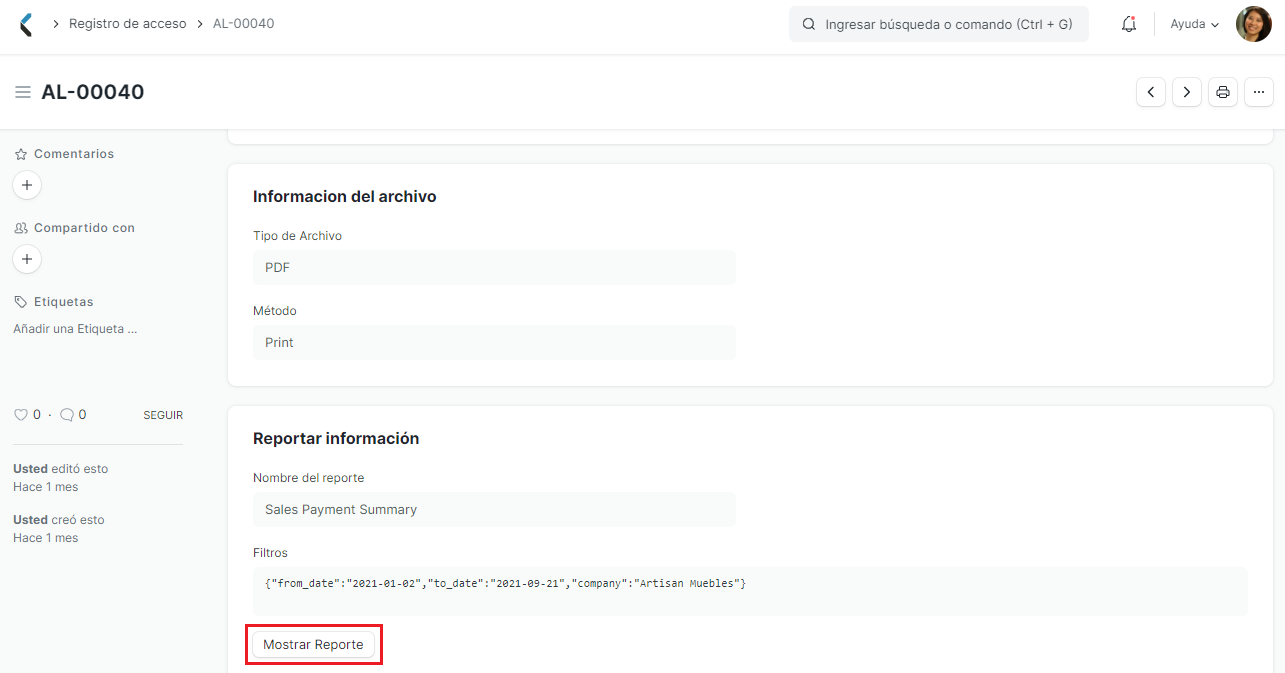Follow the record by clicking SEGUIR
Screen dimensions: 1285x673
coord(162,414)
